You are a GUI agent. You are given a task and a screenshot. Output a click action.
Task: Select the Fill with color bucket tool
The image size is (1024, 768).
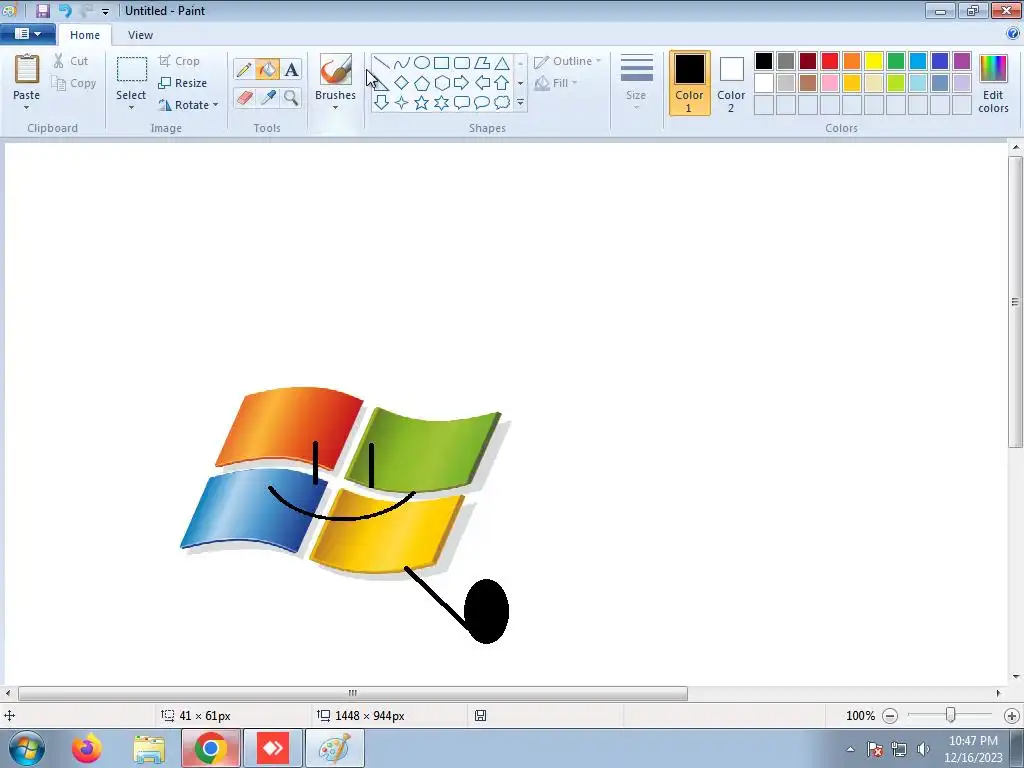tap(268, 69)
